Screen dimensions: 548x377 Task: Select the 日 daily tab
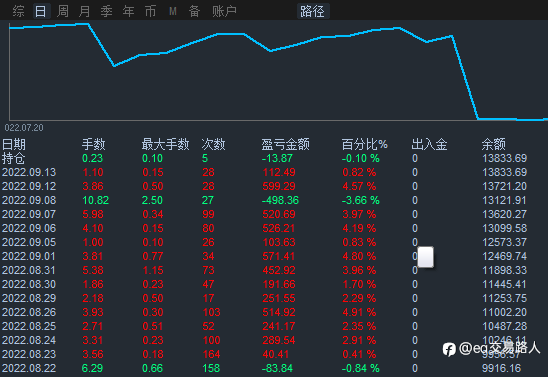[x=41, y=11]
